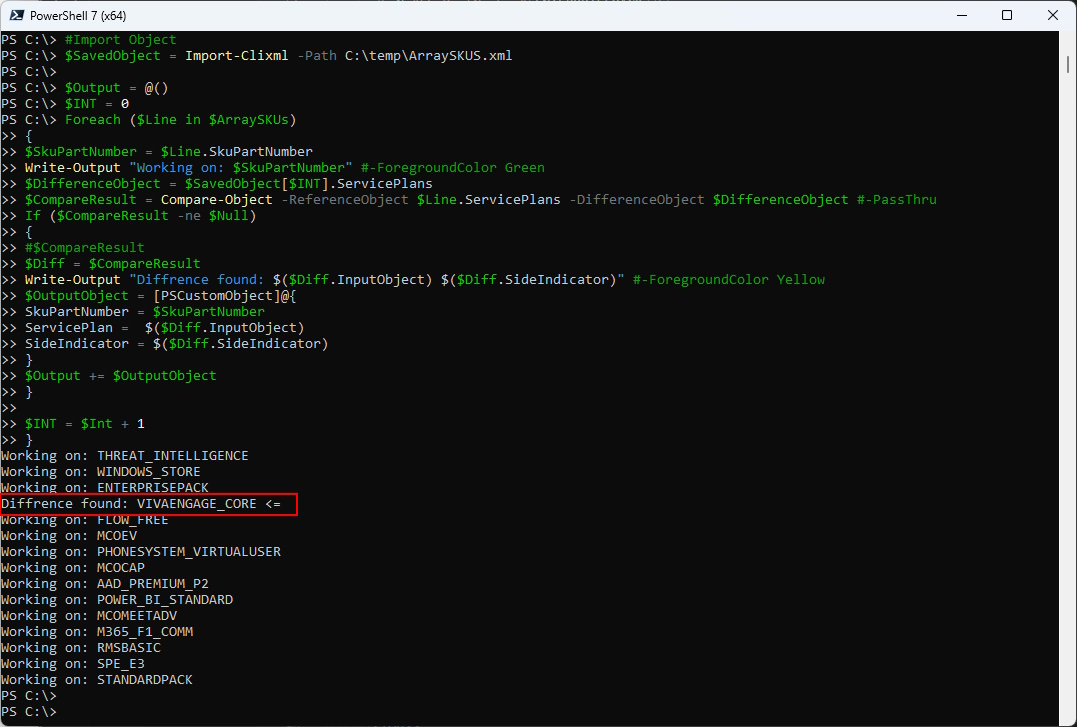Click 'SideIndicator = $($Diff.SideIndicator)' line

pos(177,344)
